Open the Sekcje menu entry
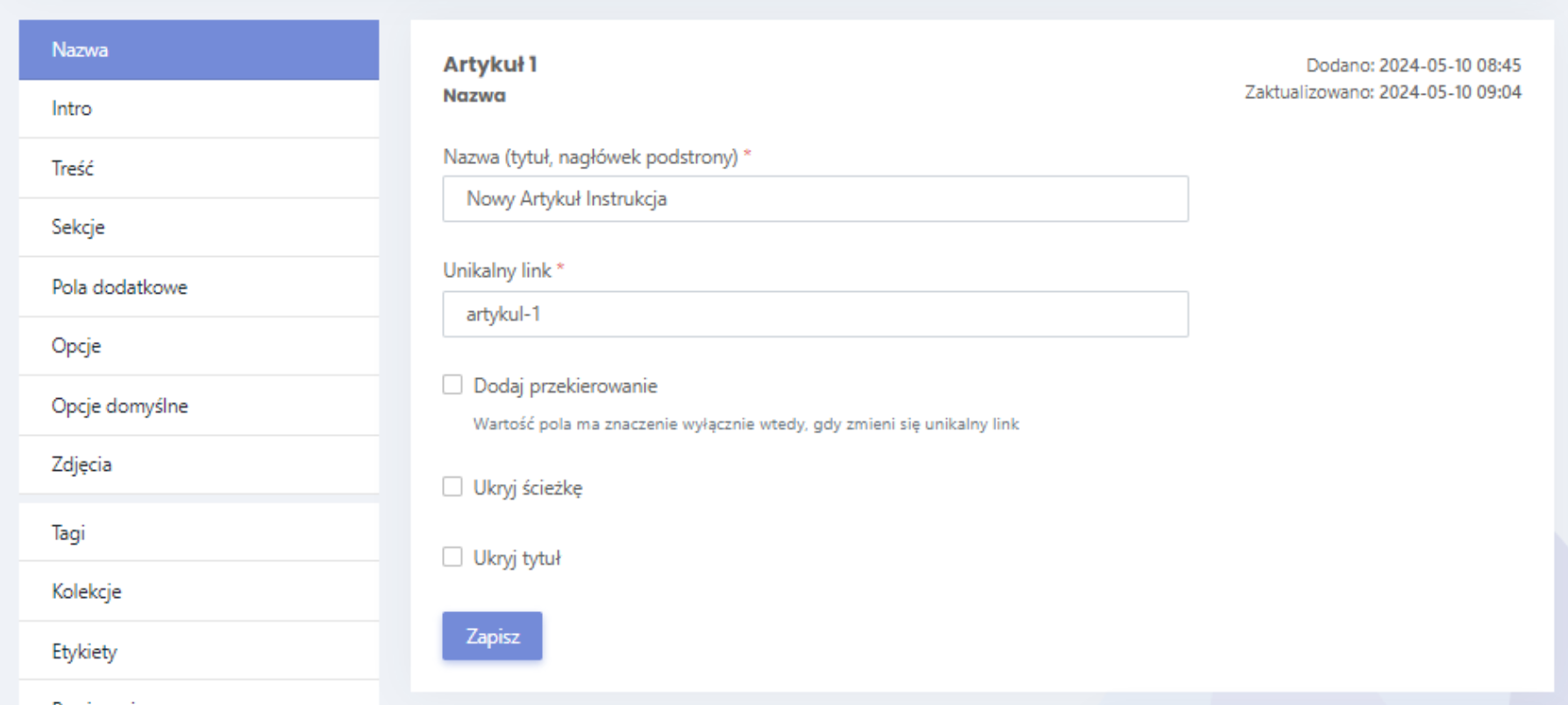 point(198,227)
